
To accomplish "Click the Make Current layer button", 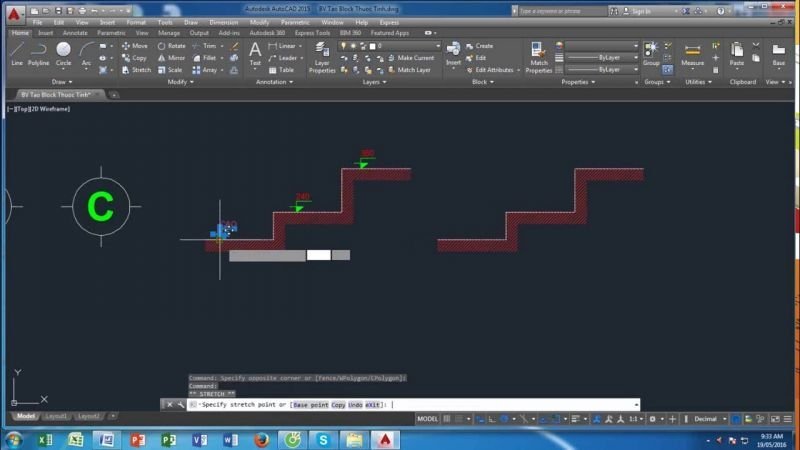I will (410, 58).
